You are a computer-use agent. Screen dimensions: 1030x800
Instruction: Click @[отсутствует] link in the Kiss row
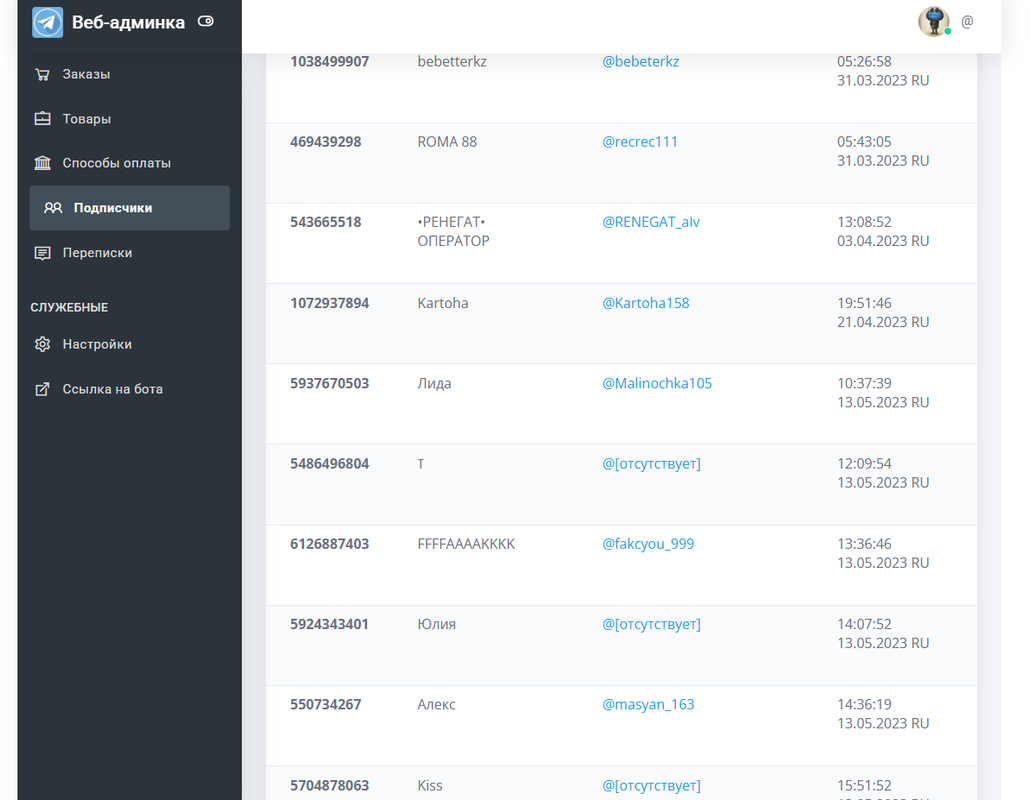[651, 786]
